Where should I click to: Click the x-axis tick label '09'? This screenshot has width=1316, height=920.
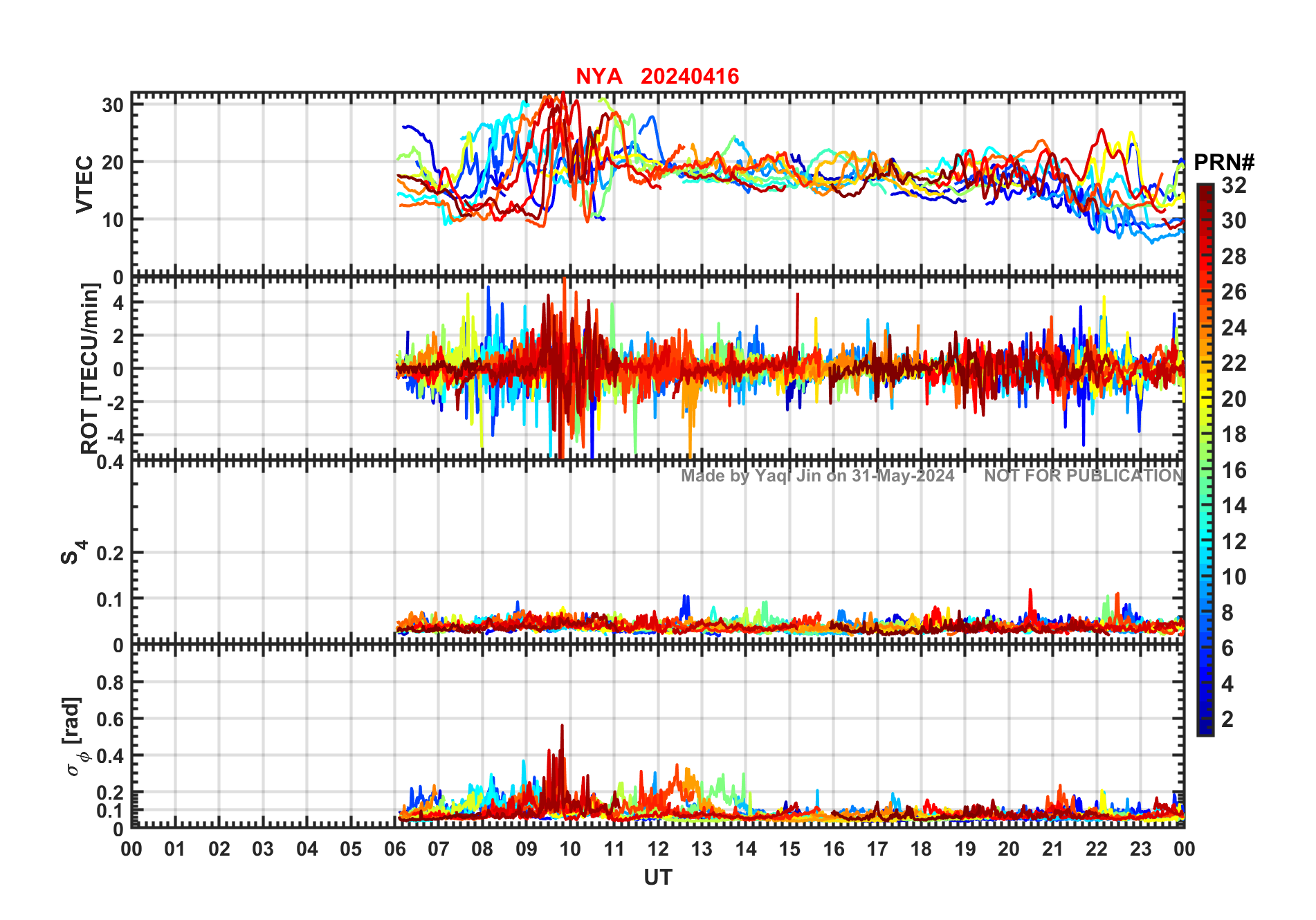click(x=527, y=849)
